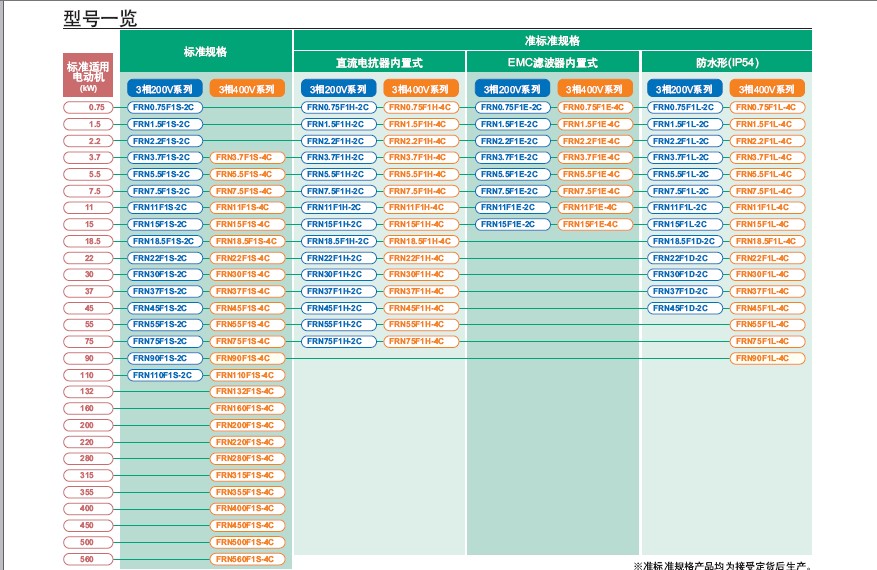Select model FRN2.2F1E-4C
Screen dimensions: 877x570
click(x=595, y=141)
